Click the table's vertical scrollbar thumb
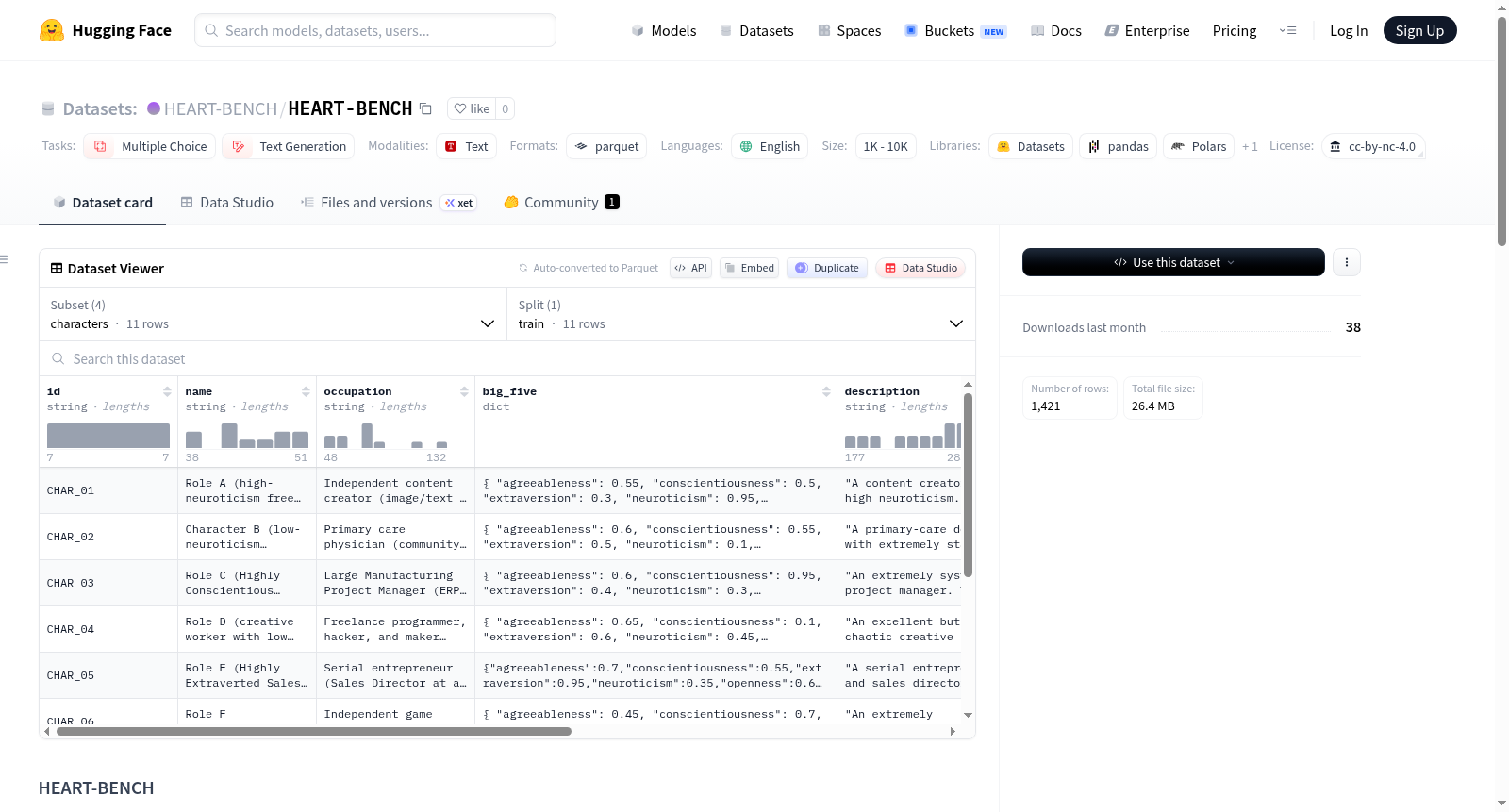This screenshot has height=812, width=1509. click(x=968, y=485)
